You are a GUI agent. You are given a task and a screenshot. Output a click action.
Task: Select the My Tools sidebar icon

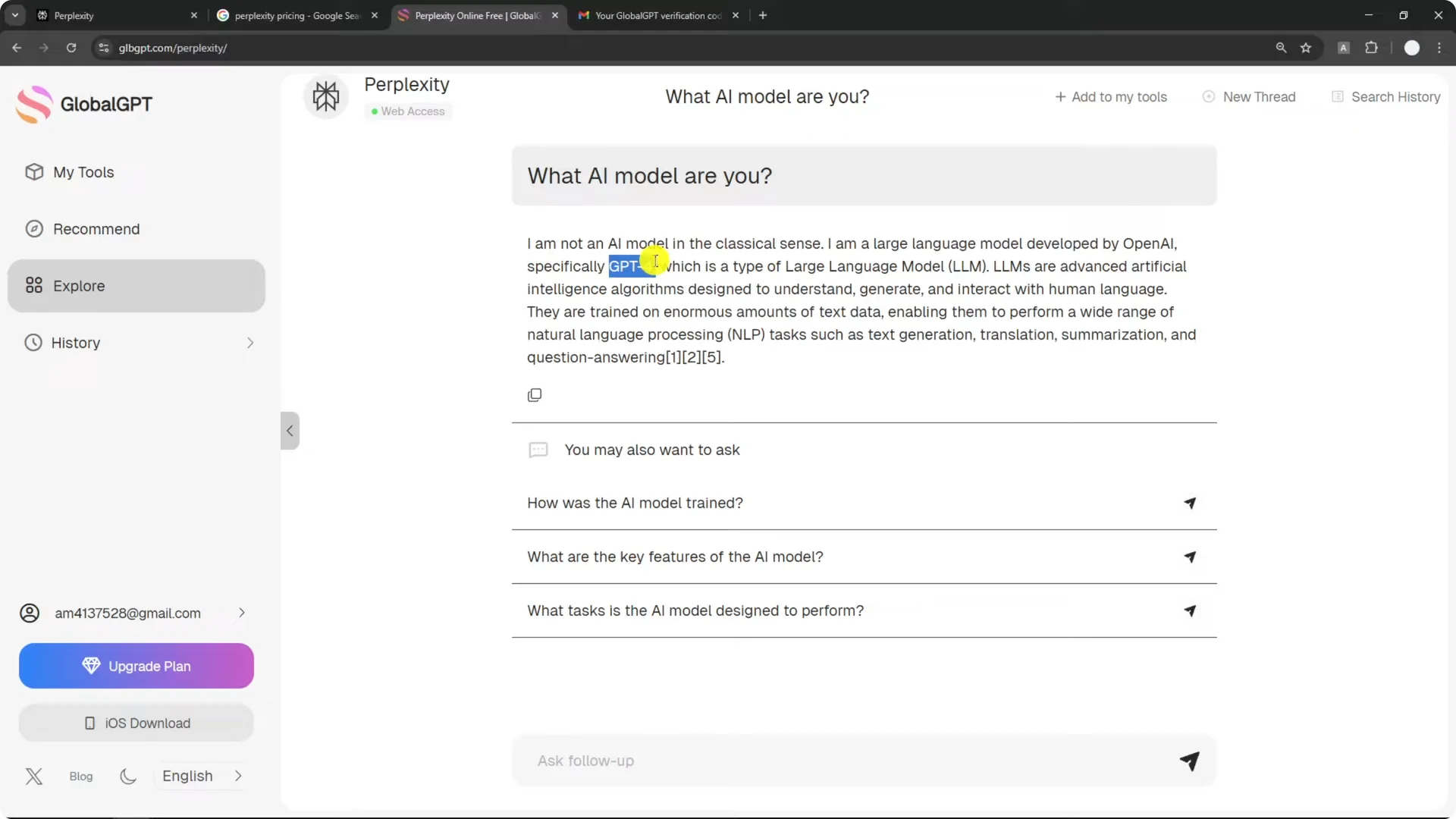33,172
